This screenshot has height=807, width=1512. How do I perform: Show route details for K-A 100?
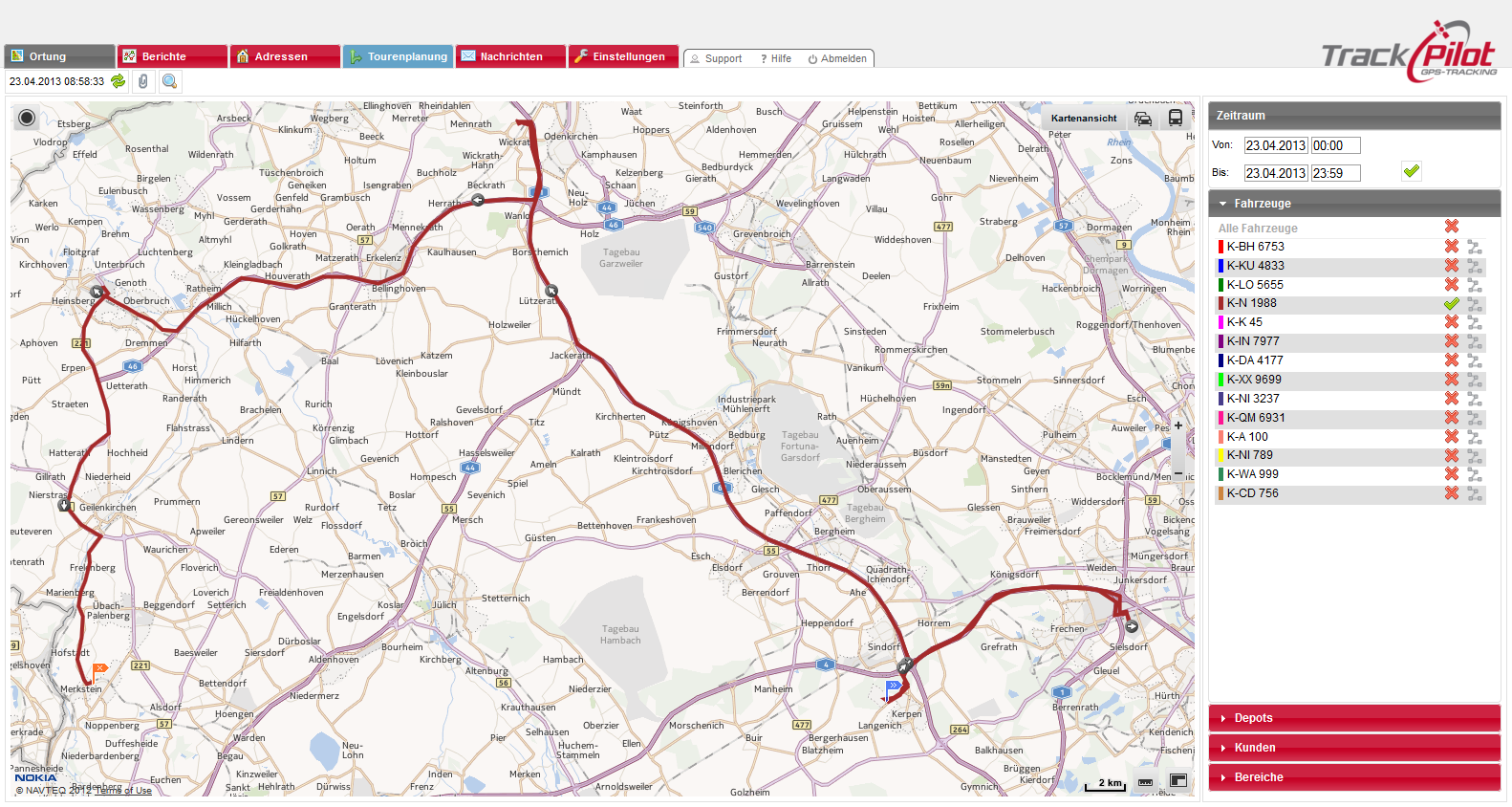coord(1475,437)
